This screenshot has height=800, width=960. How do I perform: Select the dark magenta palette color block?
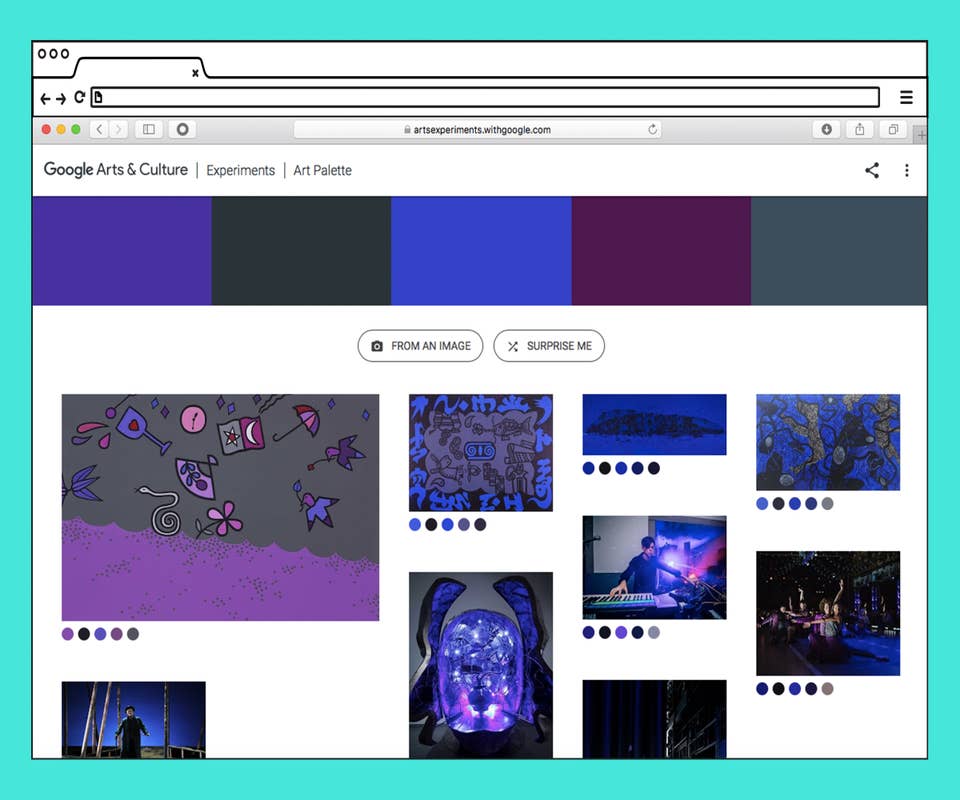[661, 251]
